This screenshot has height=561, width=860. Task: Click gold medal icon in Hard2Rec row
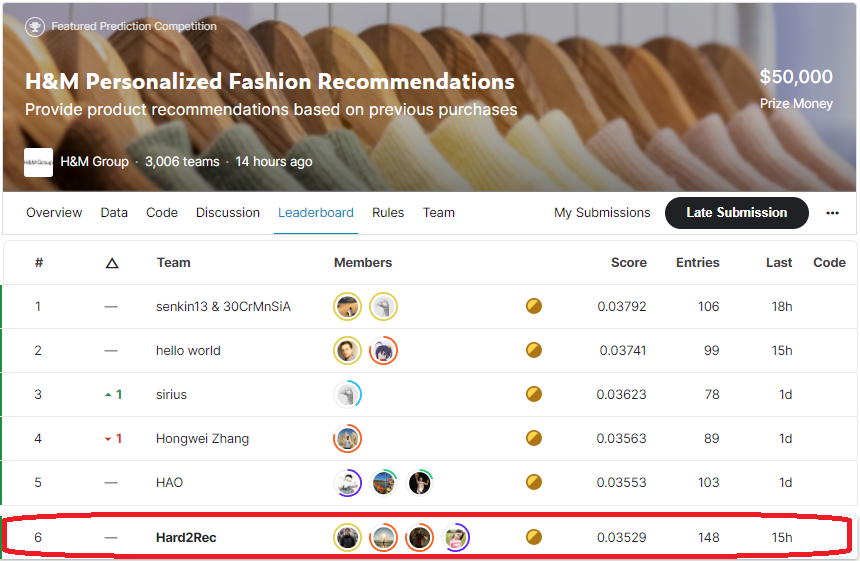(x=534, y=537)
